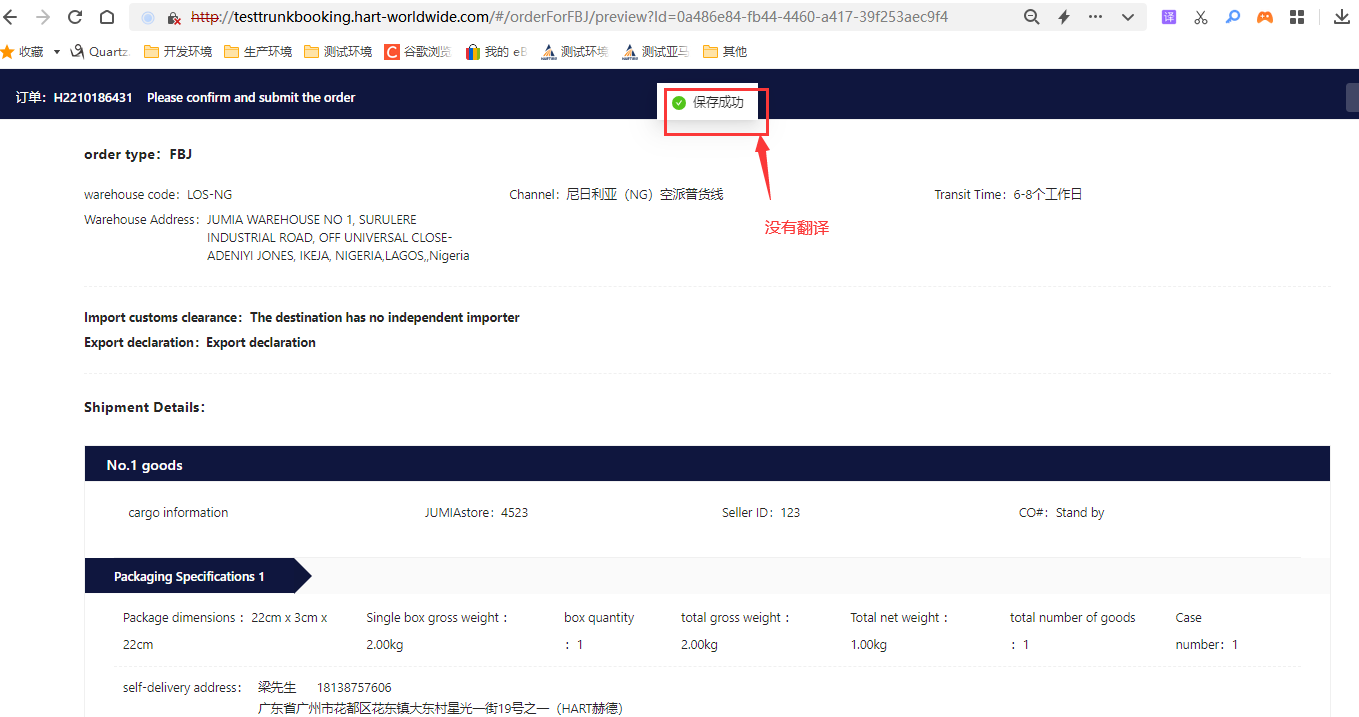The height and width of the screenshot is (717, 1359).
Task: Click the lightning bolt speed mode icon
Action: (1064, 17)
